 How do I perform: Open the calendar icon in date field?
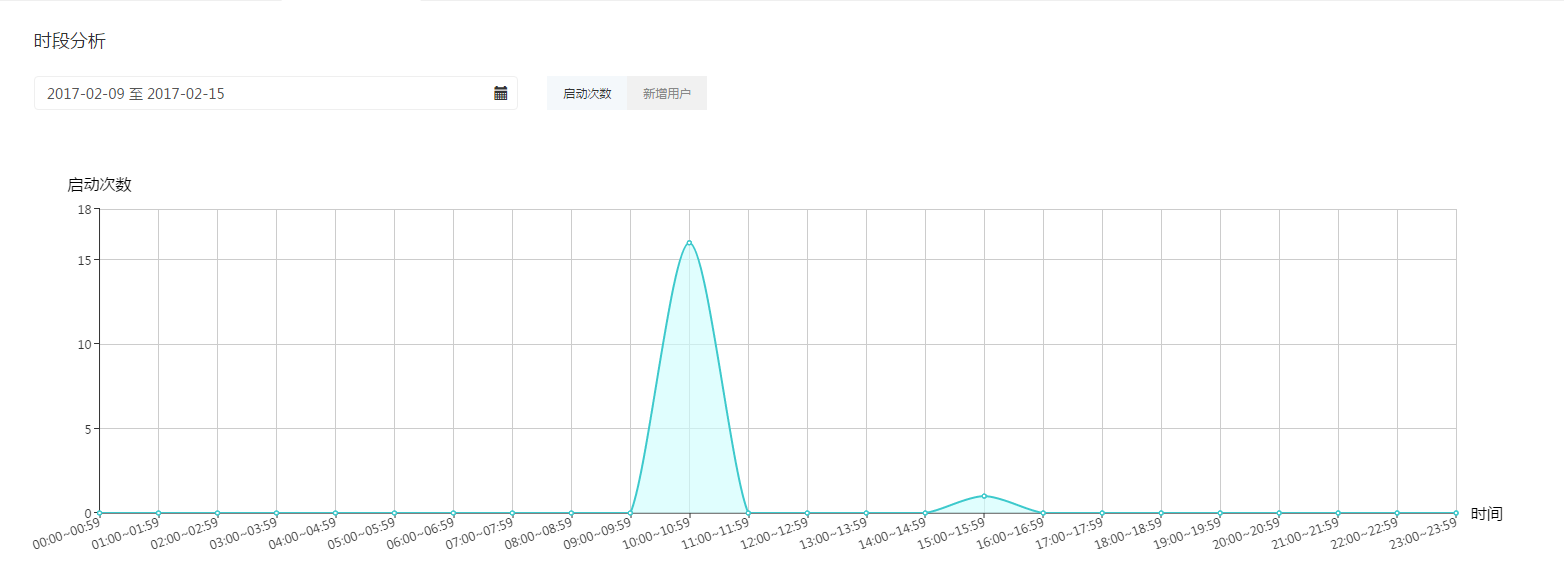point(501,93)
